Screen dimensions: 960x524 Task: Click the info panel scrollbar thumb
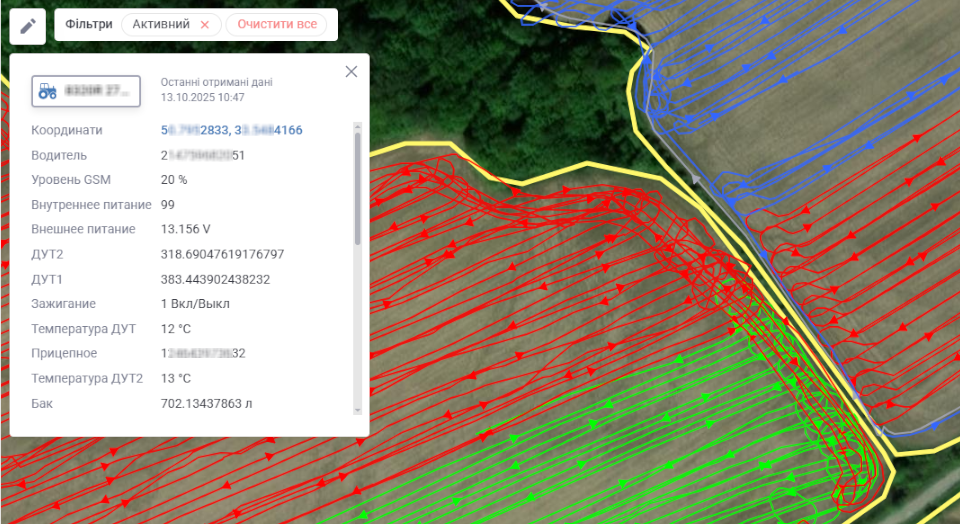pos(358,189)
